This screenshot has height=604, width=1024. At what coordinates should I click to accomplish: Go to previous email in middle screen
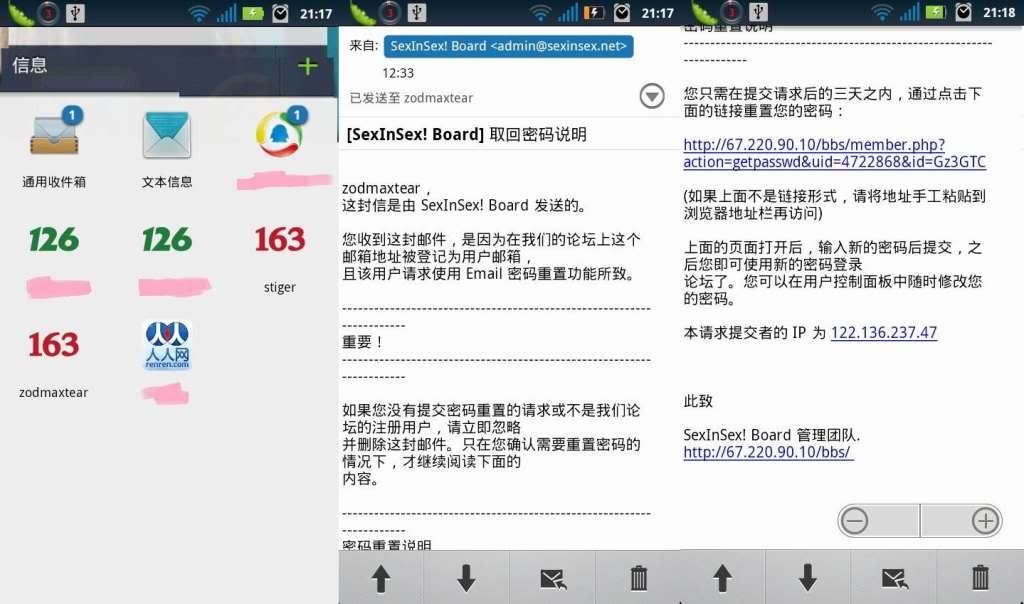(x=381, y=579)
